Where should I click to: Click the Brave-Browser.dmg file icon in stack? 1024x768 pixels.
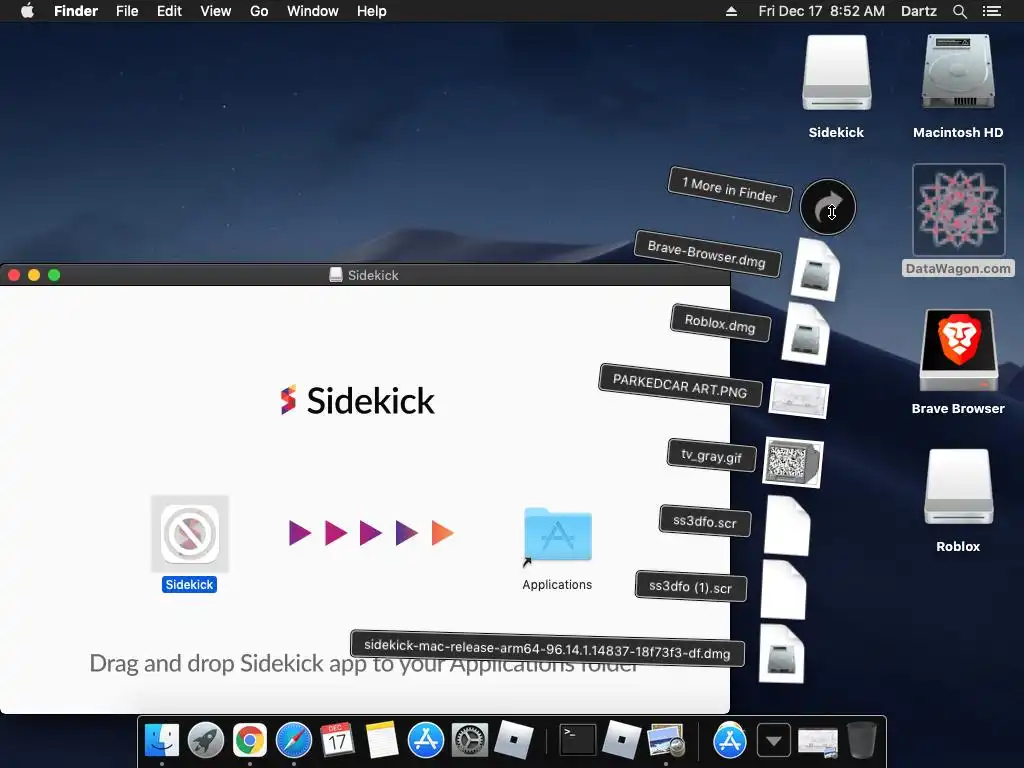pos(815,269)
